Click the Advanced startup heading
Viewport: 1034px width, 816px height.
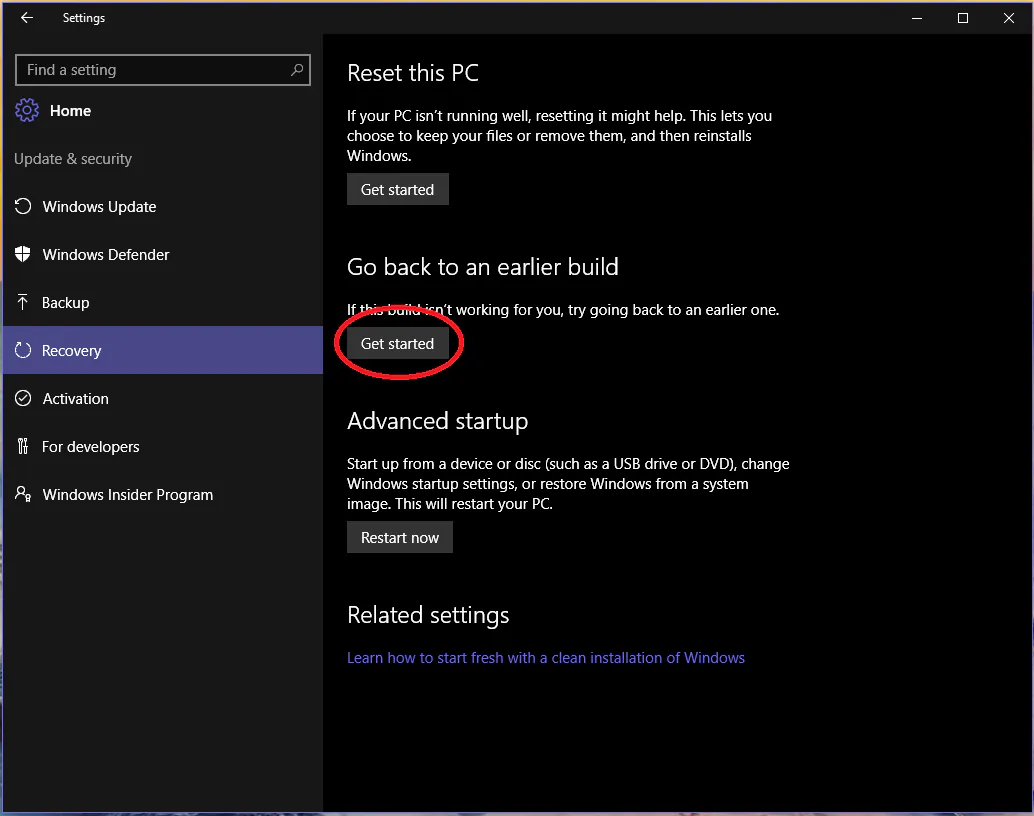pos(437,421)
